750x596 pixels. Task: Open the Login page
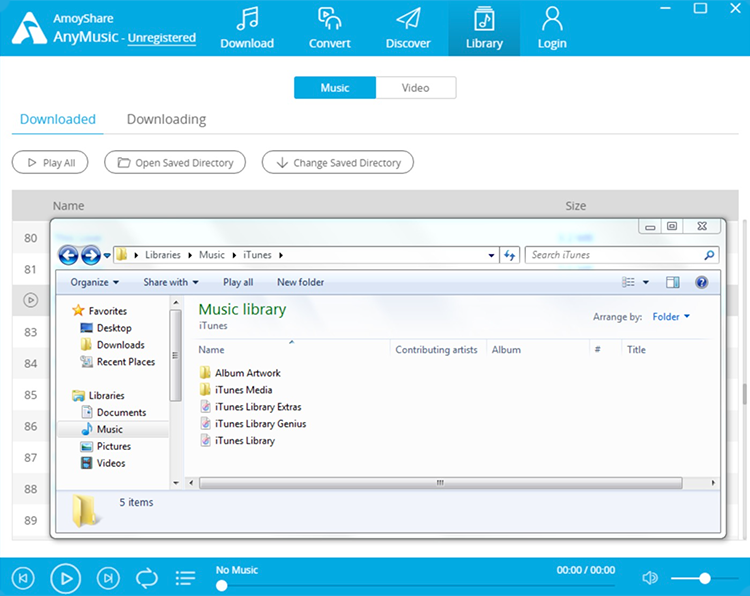tap(552, 29)
